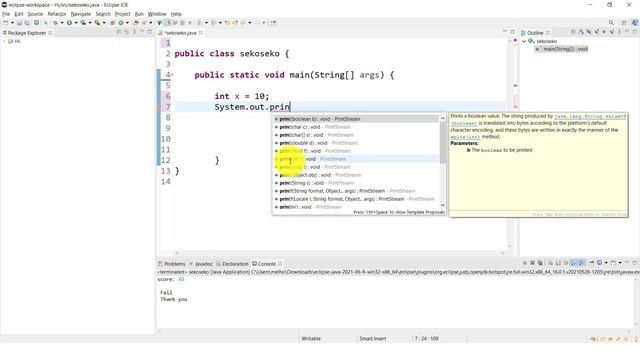Choose printf(String format, Object... args) proposal
Viewport: 640px width, 360px height.
click(x=356, y=191)
